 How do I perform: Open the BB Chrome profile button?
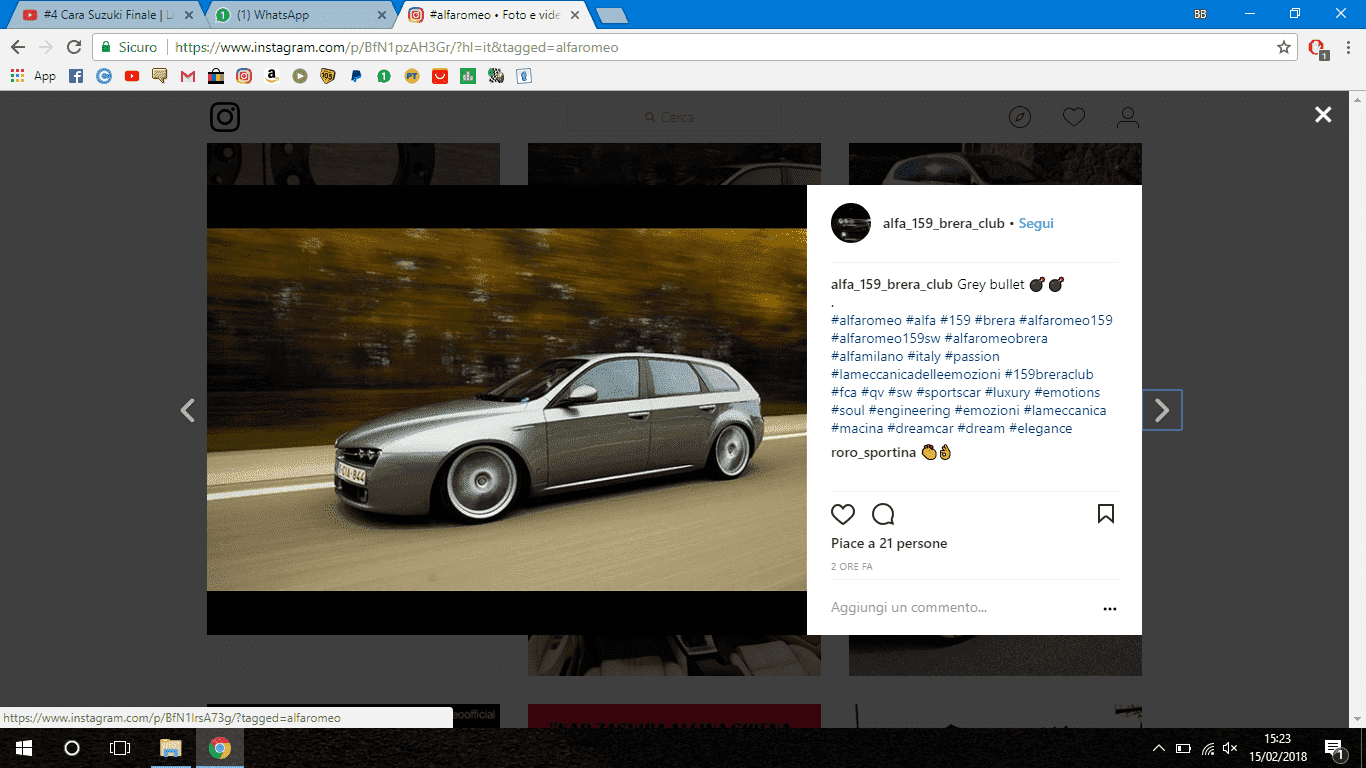point(1201,14)
